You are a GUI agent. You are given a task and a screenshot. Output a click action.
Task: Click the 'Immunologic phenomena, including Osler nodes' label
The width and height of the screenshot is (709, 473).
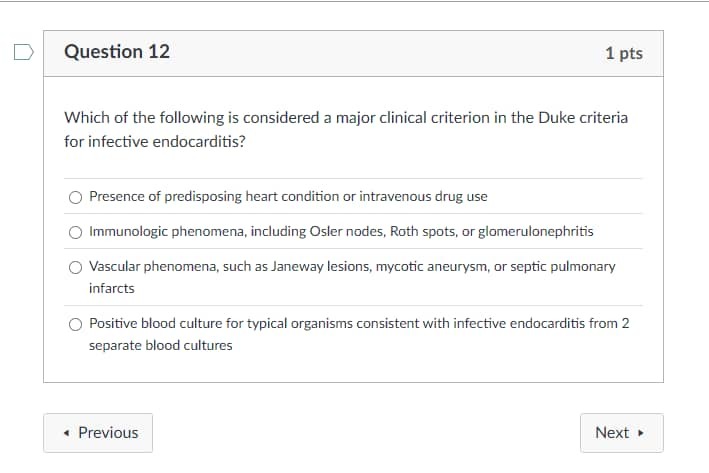tap(341, 231)
